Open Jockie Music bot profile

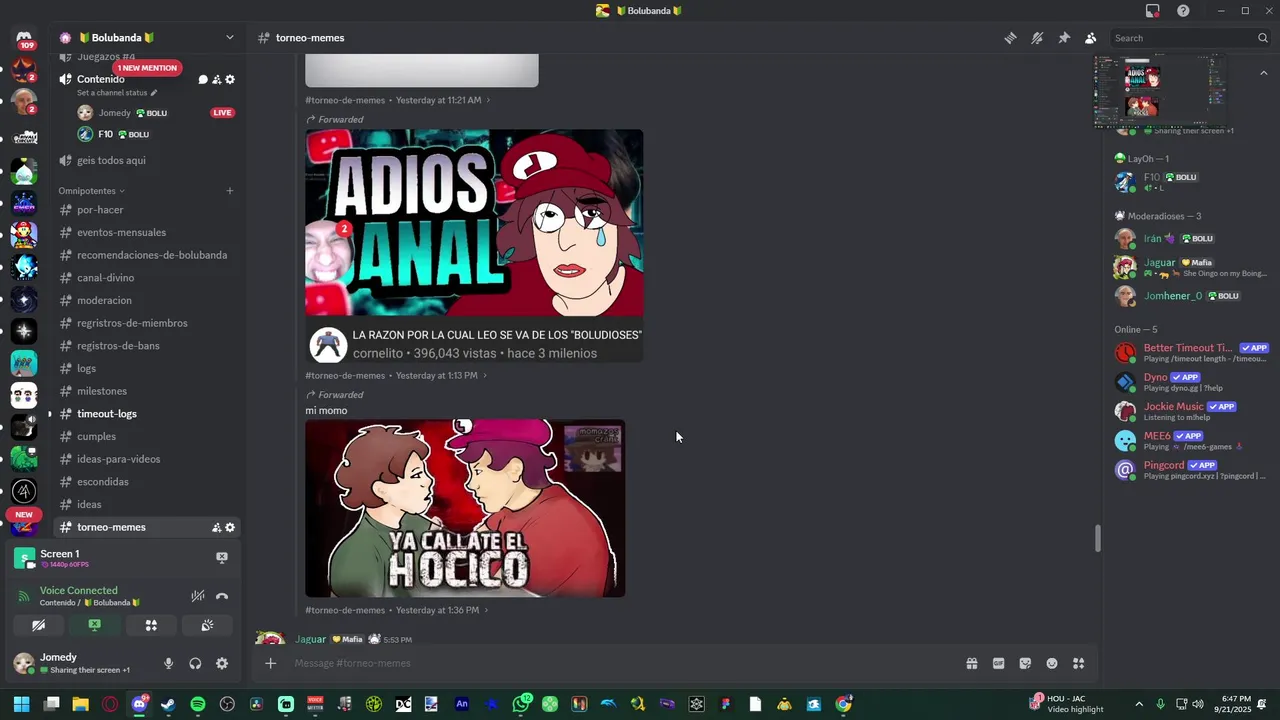point(1190,411)
